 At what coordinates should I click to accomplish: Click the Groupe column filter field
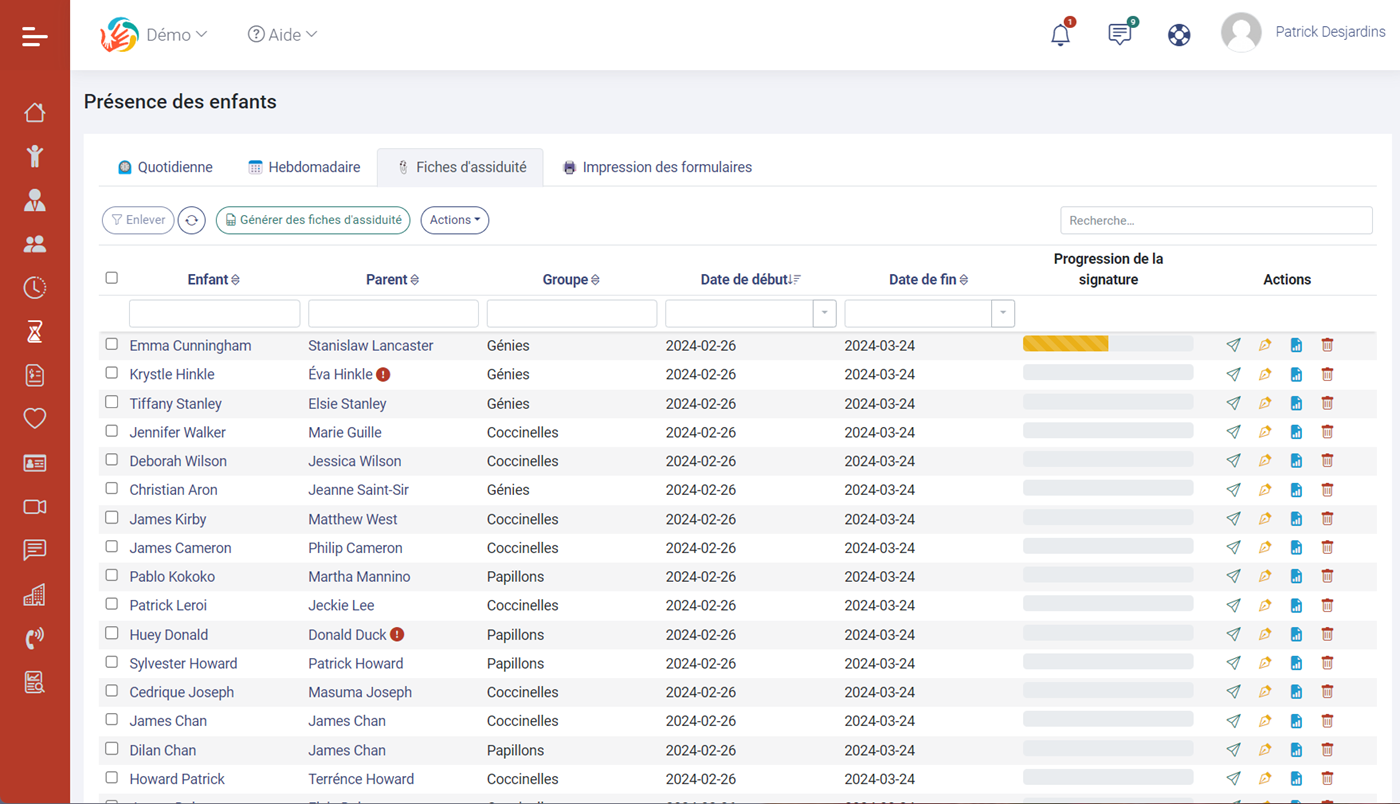click(x=572, y=313)
